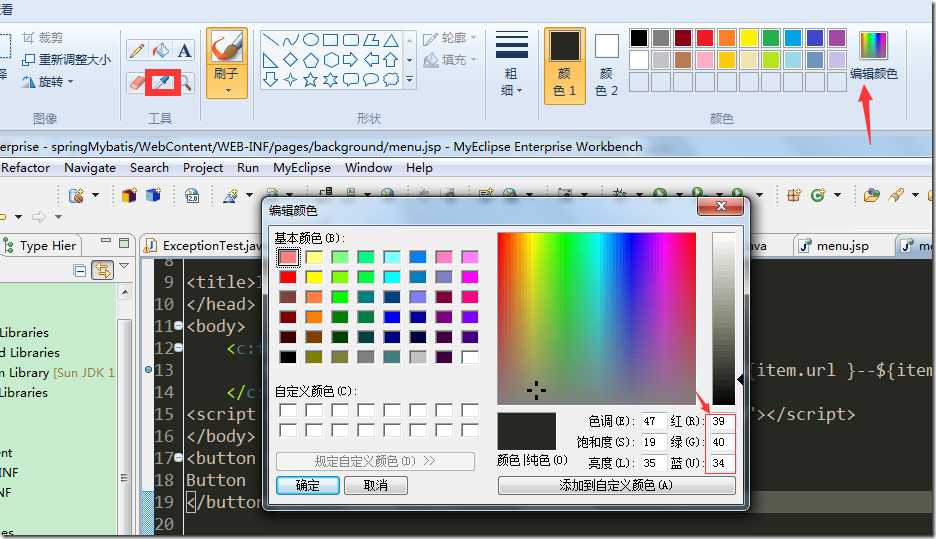Switch to ExceptionTest.java editor tab
The height and width of the screenshot is (539, 936).
[x=203, y=245]
